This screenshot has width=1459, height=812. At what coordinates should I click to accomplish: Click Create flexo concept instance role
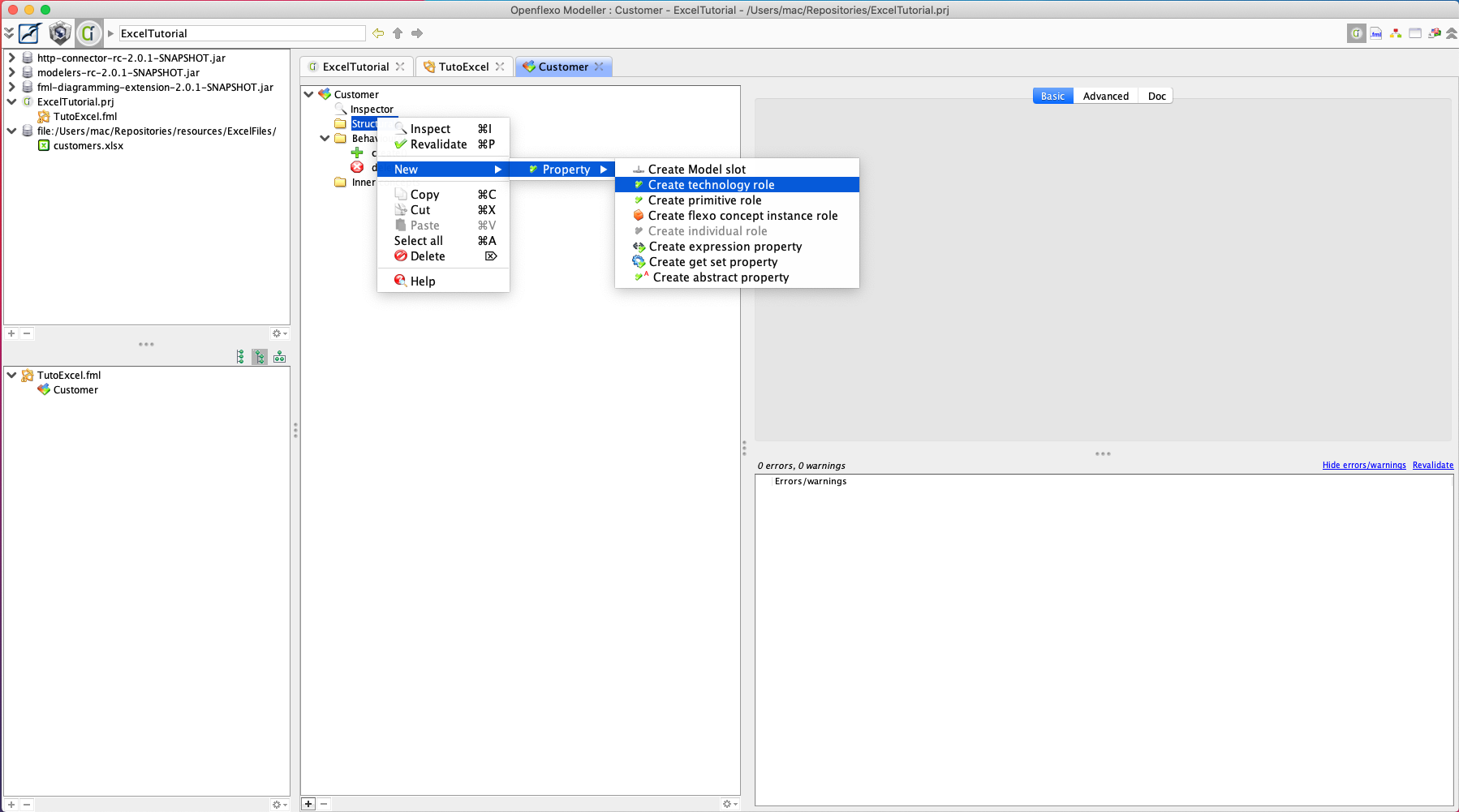pyautogui.click(x=737, y=215)
